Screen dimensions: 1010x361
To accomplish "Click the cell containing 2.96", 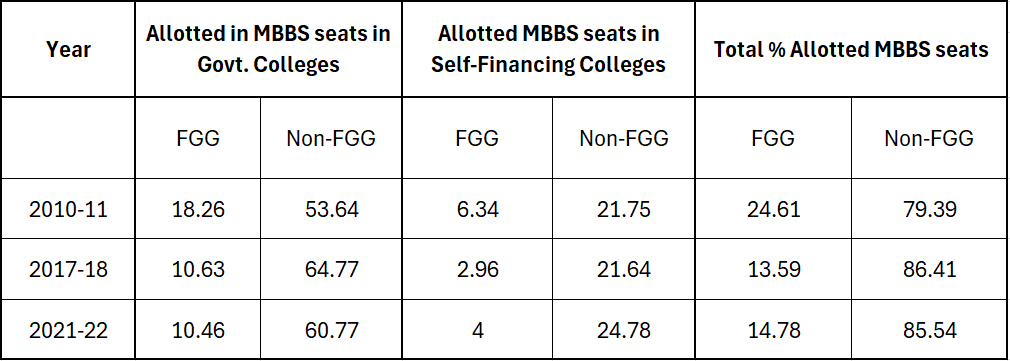I will pos(477,269).
